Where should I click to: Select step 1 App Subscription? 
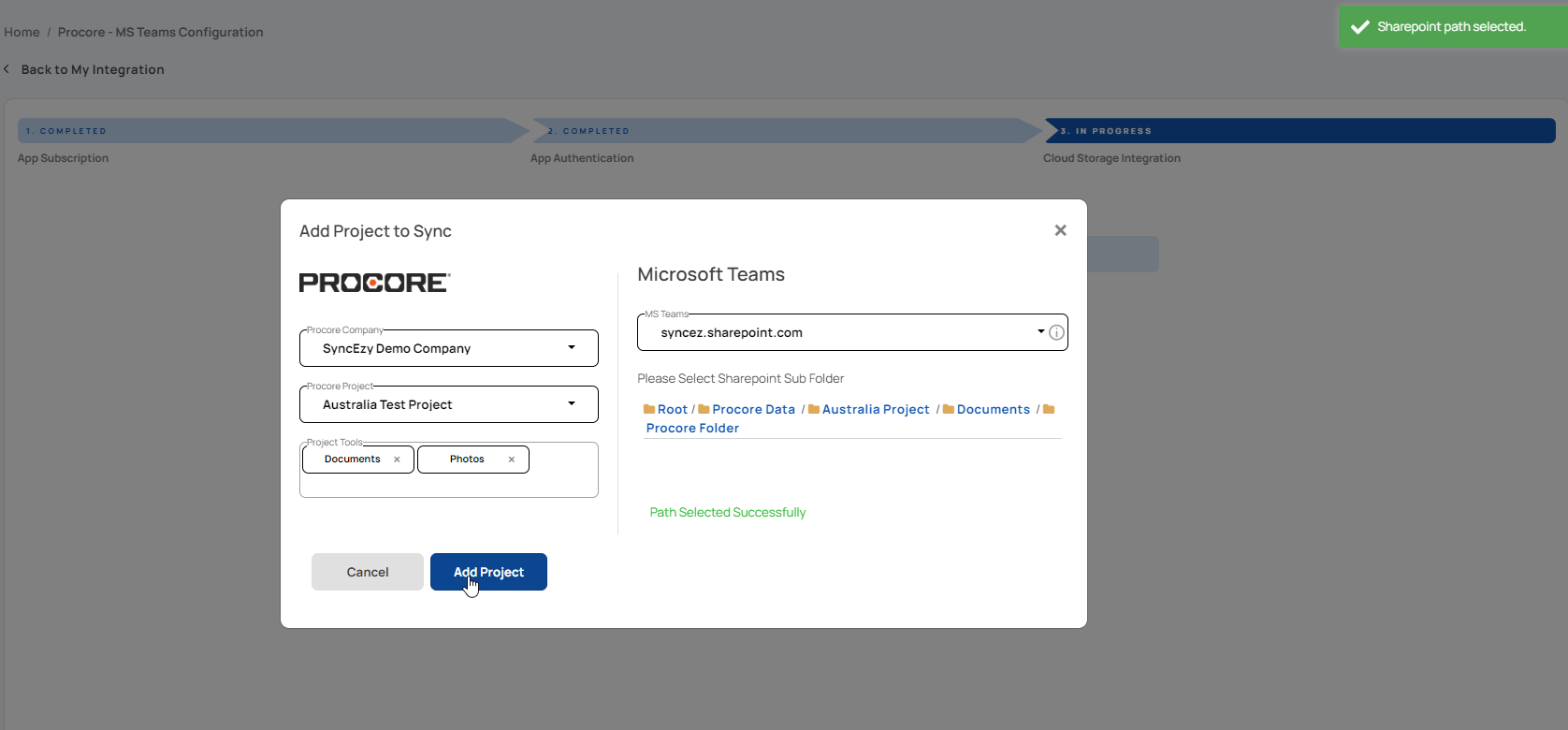point(273,130)
